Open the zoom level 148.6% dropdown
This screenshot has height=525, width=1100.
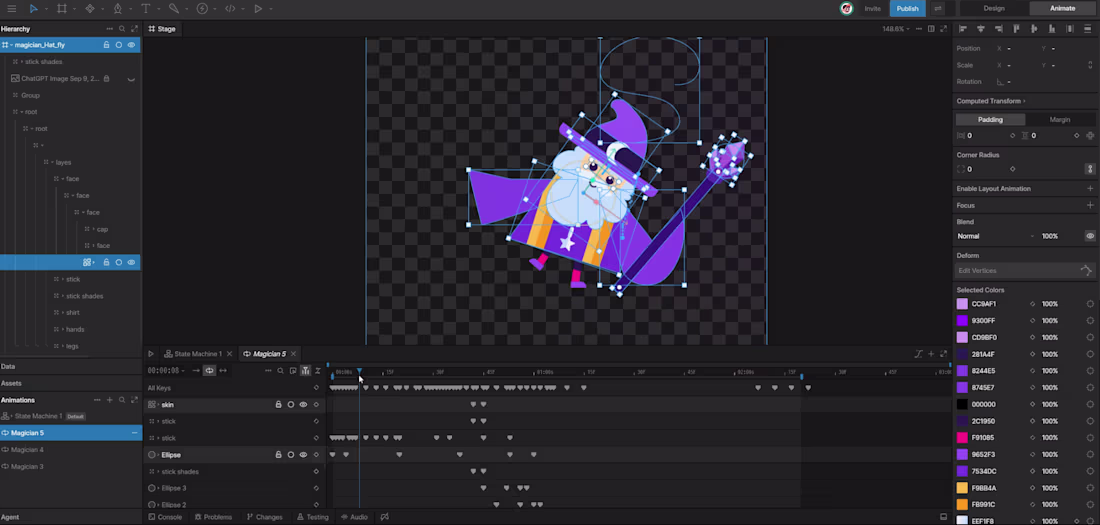point(896,29)
